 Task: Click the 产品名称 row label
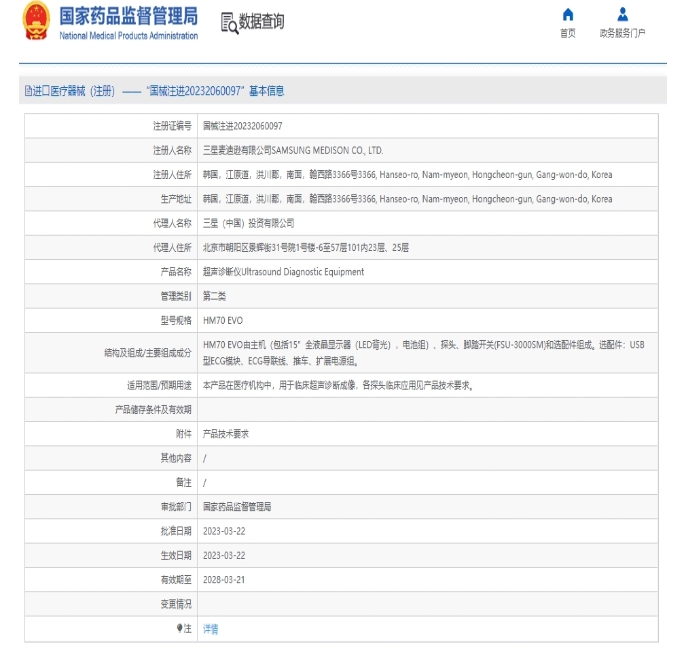pos(176,272)
